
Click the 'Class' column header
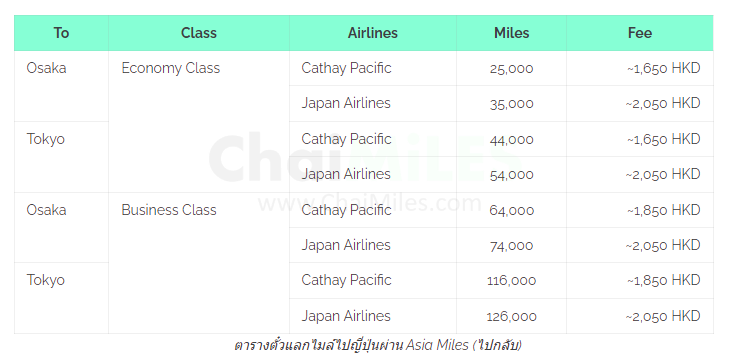pos(199,33)
